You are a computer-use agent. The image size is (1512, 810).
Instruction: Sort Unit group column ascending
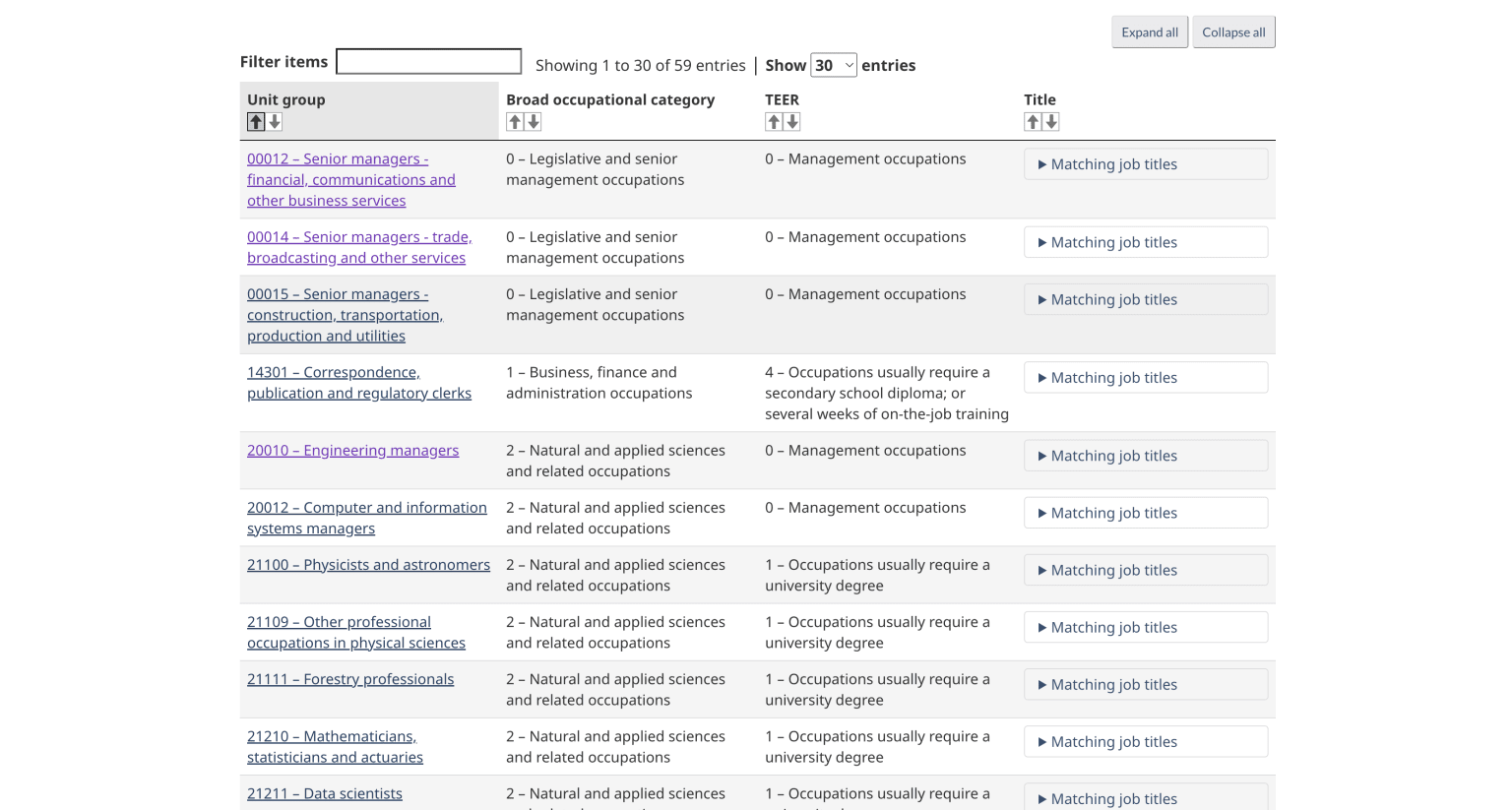(x=256, y=122)
